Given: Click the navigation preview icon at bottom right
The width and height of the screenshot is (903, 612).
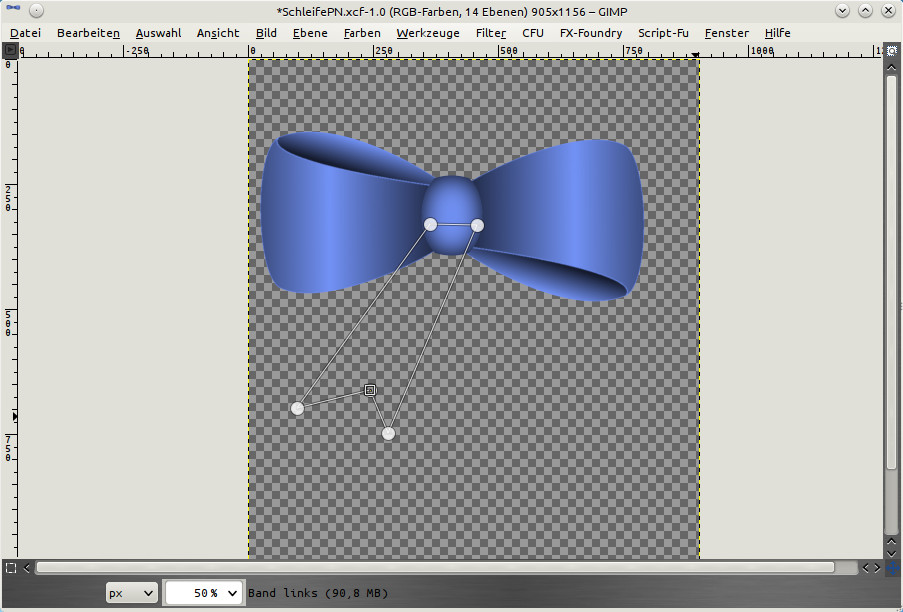Looking at the screenshot, I should click(891, 568).
